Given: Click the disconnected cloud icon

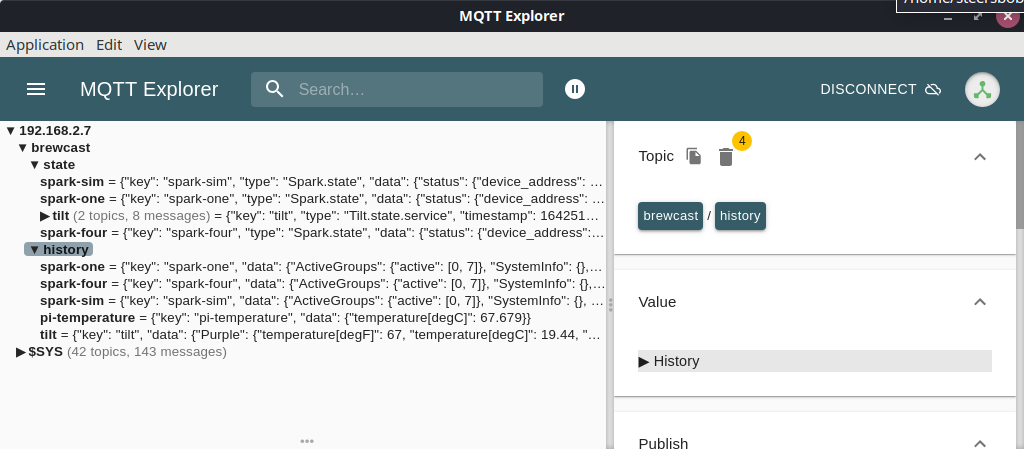Looking at the screenshot, I should click(933, 89).
